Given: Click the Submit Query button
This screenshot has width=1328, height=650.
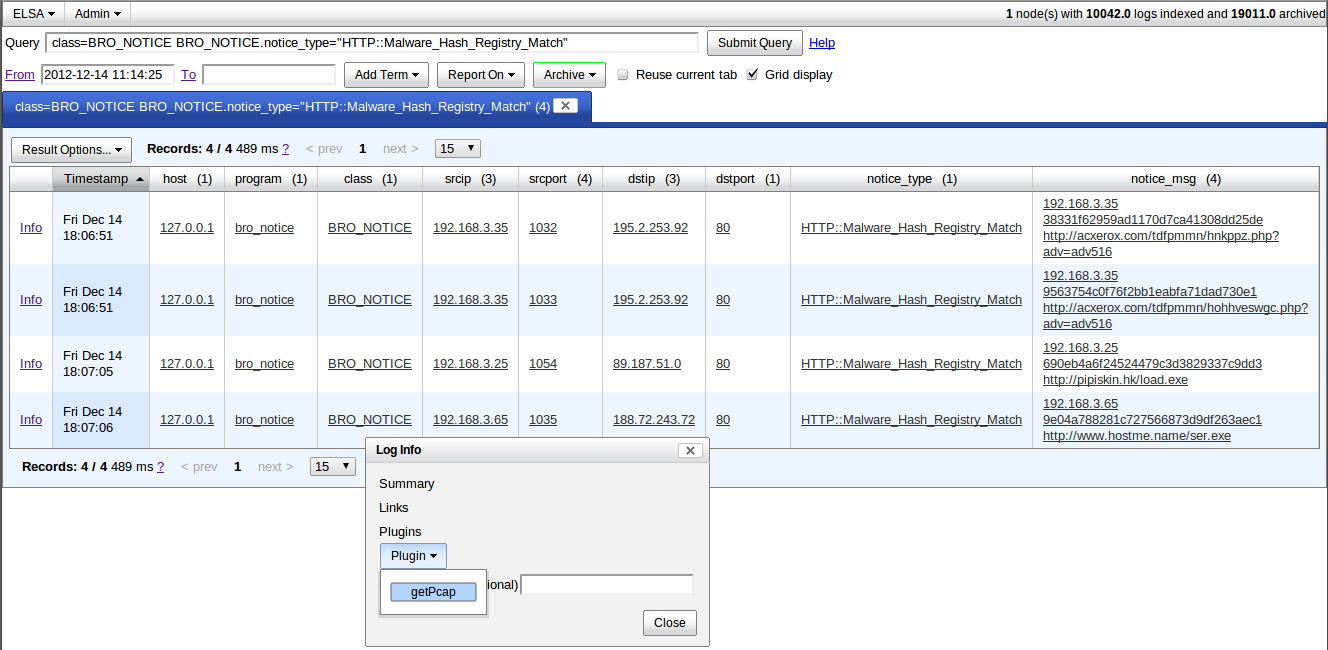Looking at the screenshot, I should point(754,42).
